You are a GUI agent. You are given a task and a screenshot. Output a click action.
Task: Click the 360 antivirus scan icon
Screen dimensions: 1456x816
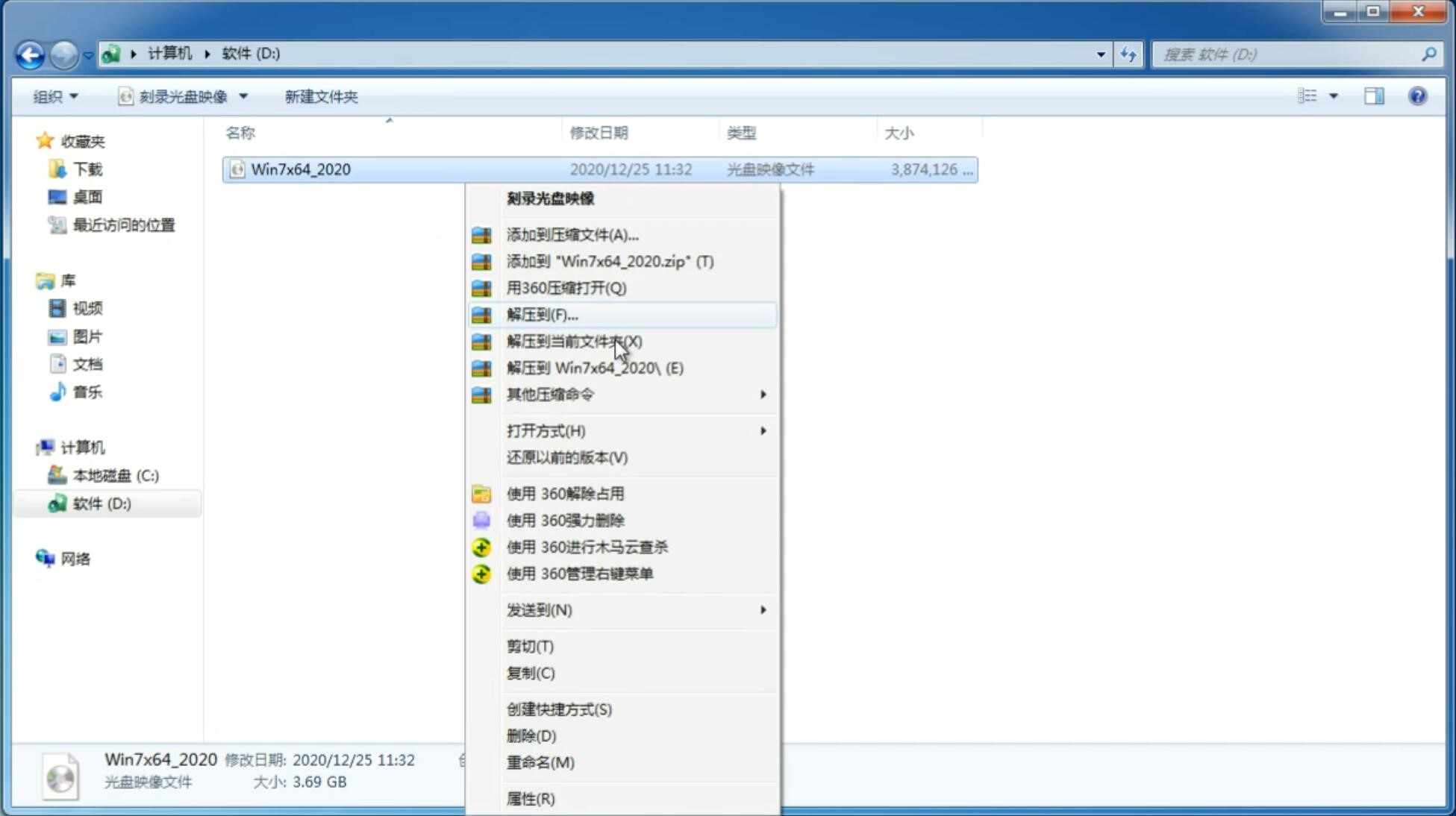click(x=482, y=547)
